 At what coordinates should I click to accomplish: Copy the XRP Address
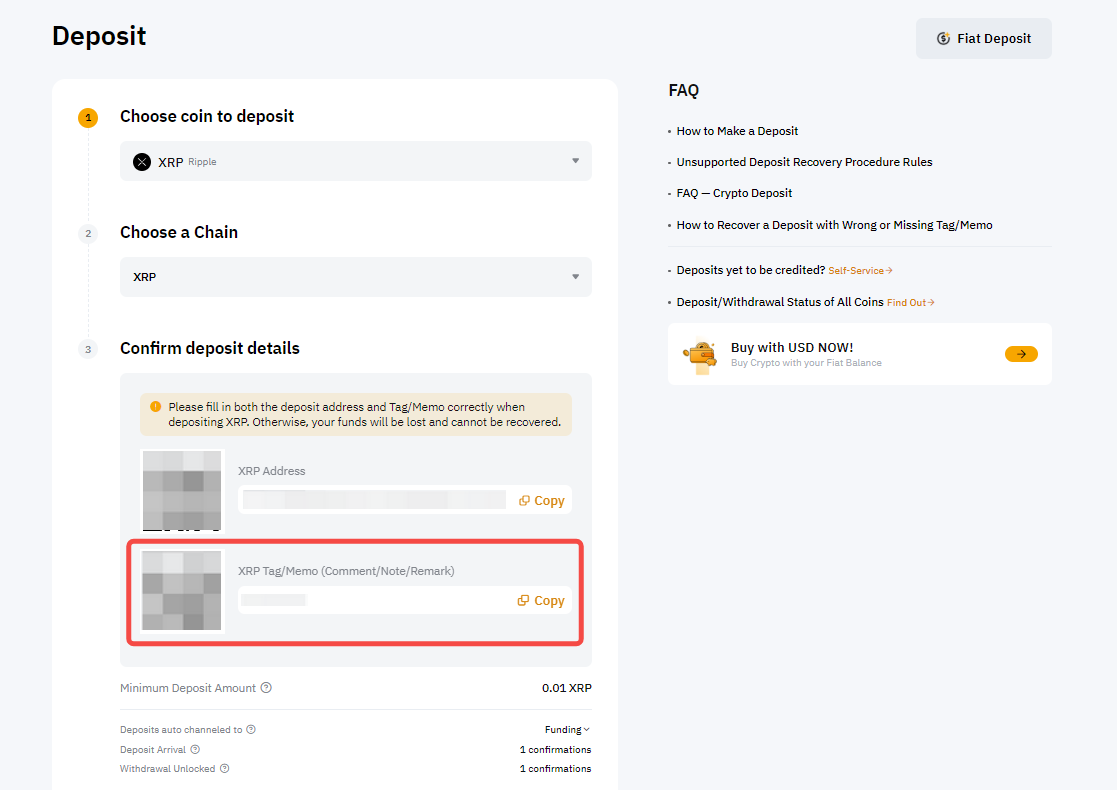(x=542, y=501)
